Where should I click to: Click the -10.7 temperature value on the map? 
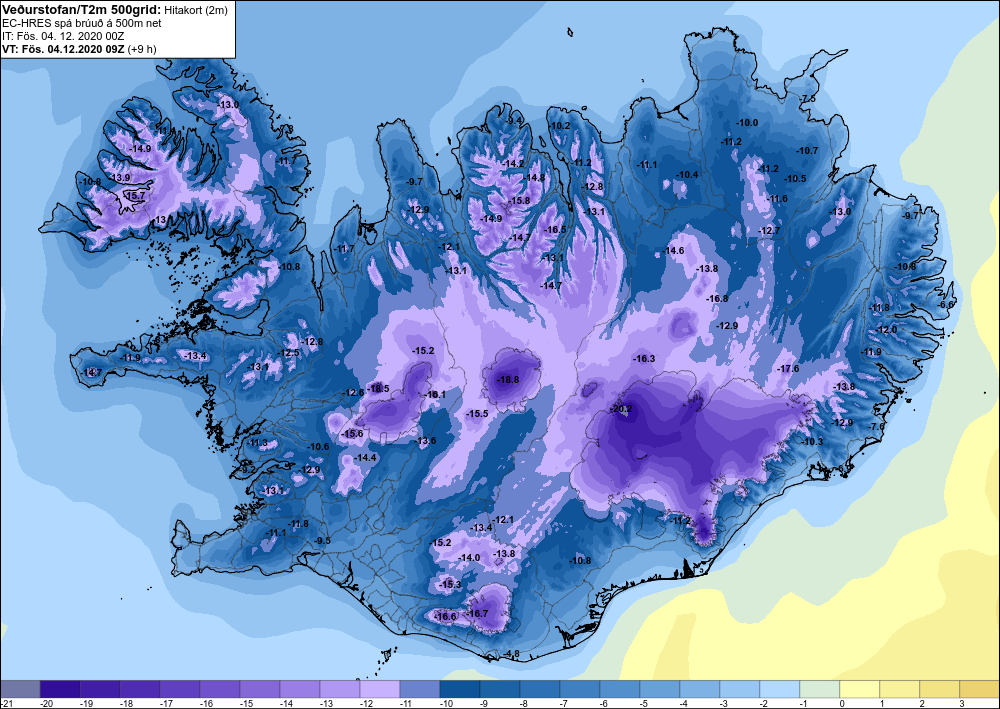[807, 150]
